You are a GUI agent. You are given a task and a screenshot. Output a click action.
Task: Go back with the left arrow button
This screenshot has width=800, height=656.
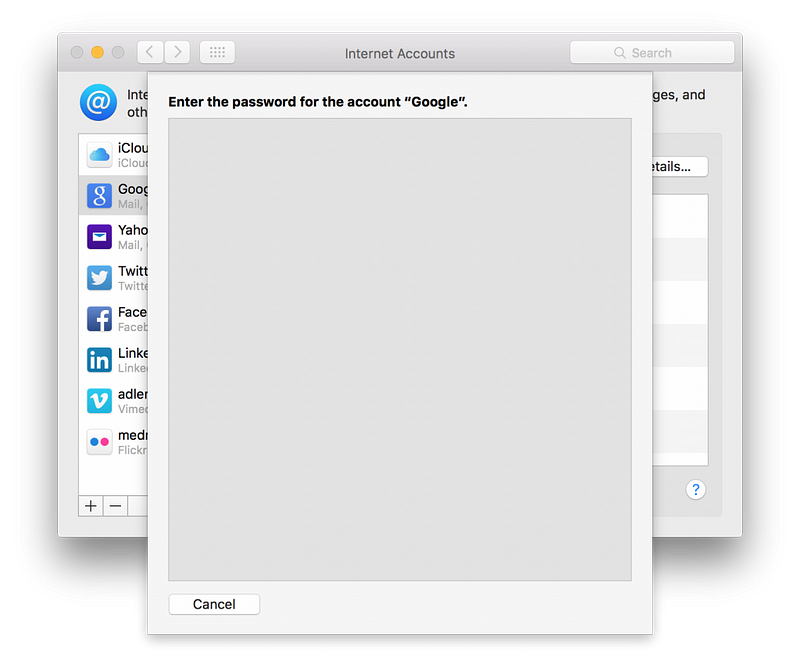click(149, 53)
